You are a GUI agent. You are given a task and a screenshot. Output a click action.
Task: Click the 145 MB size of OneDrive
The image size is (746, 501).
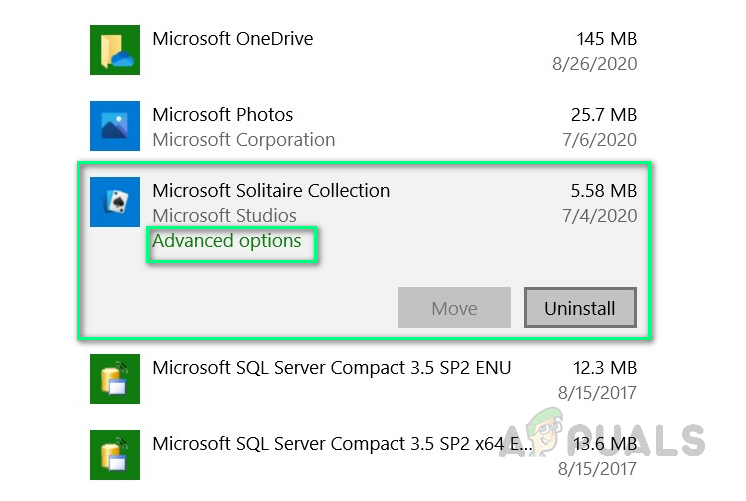coord(606,40)
